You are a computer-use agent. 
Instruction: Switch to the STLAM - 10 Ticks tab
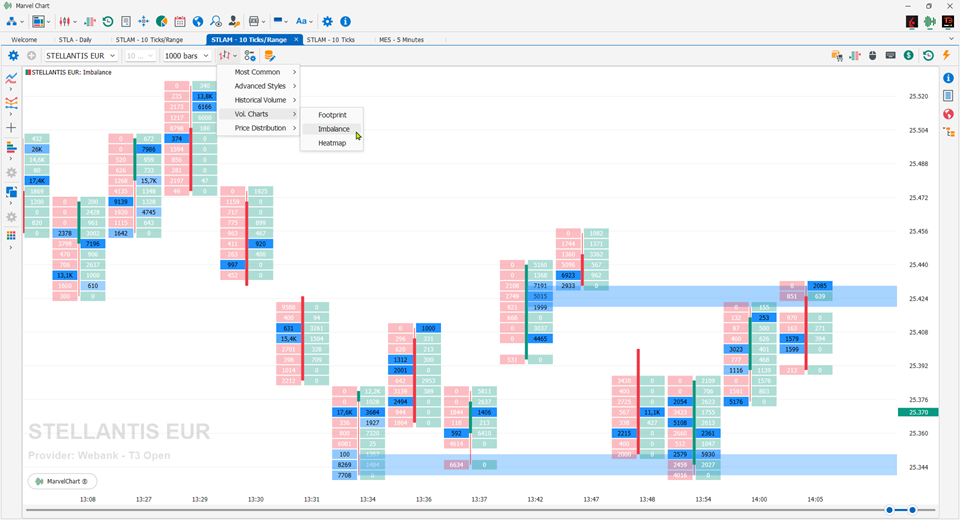point(331,39)
